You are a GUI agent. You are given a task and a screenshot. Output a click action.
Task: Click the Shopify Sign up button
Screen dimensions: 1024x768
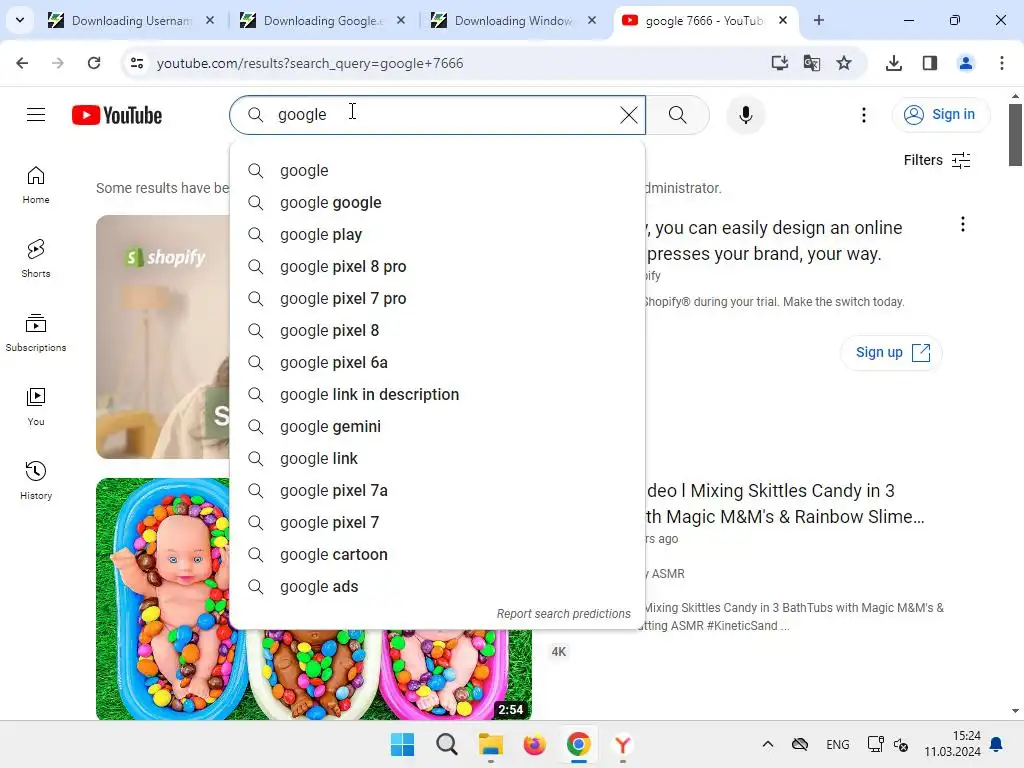(x=891, y=353)
